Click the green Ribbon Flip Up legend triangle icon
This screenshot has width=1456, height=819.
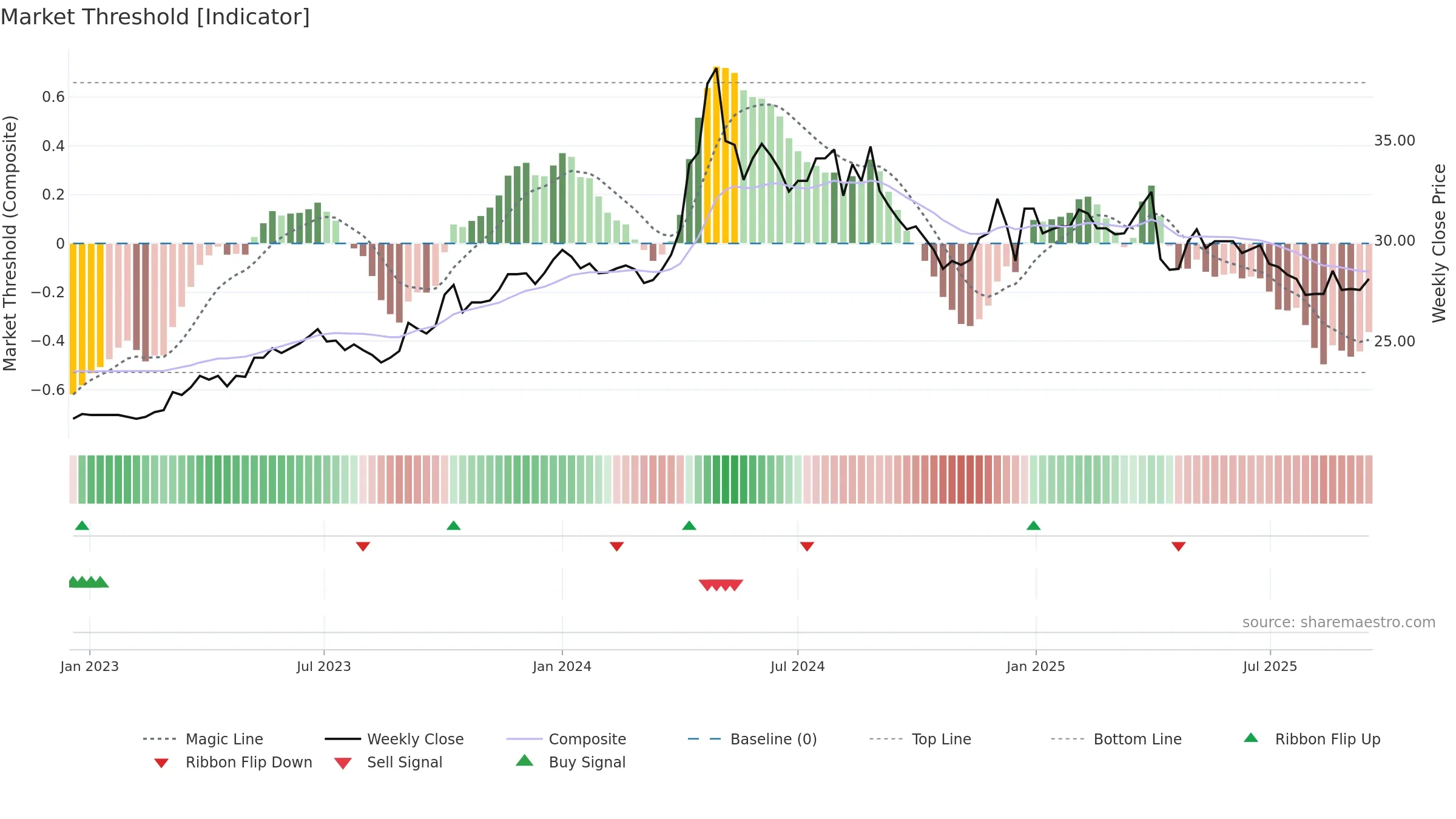pyautogui.click(x=1251, y=738)
